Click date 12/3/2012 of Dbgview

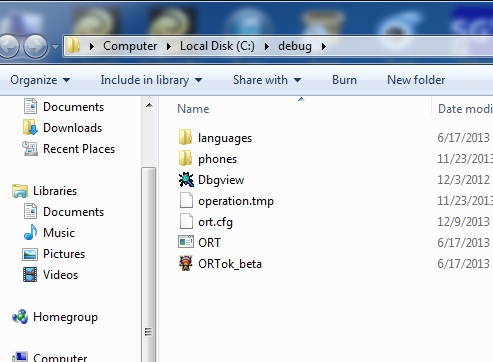[463, 180]
